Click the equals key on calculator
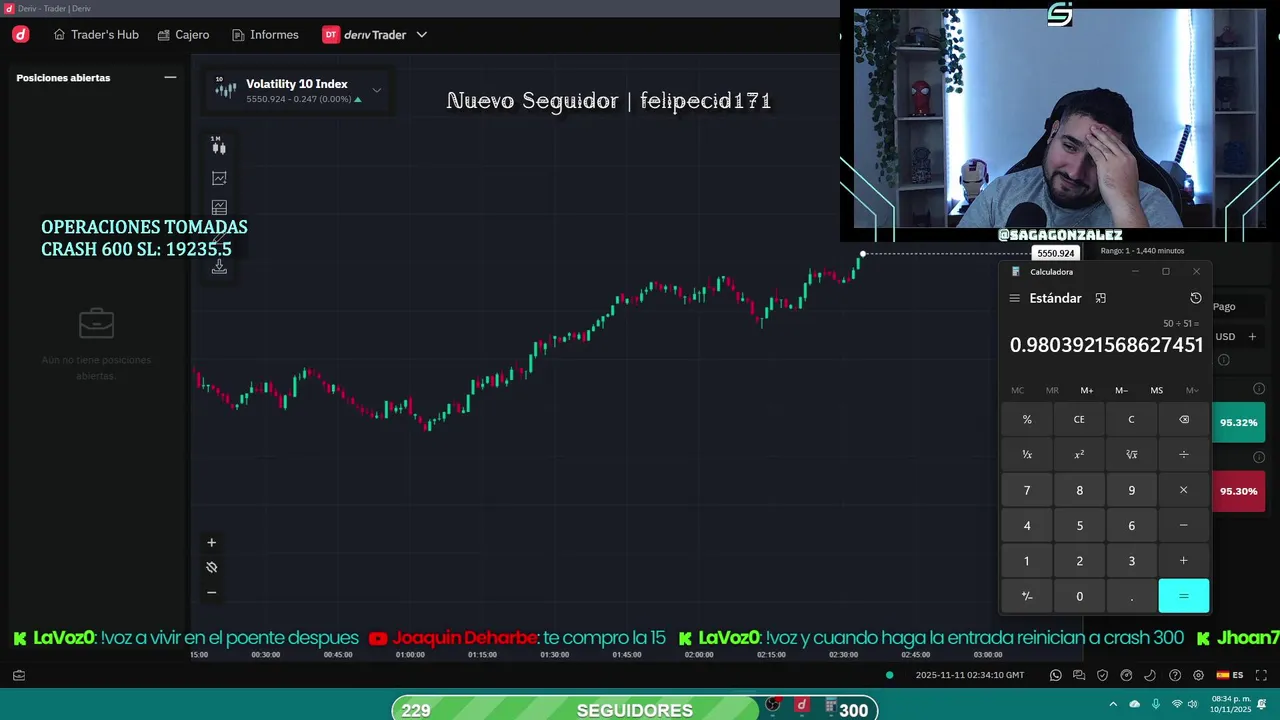The image size is (1280, 720). (x=1183, y=596)
